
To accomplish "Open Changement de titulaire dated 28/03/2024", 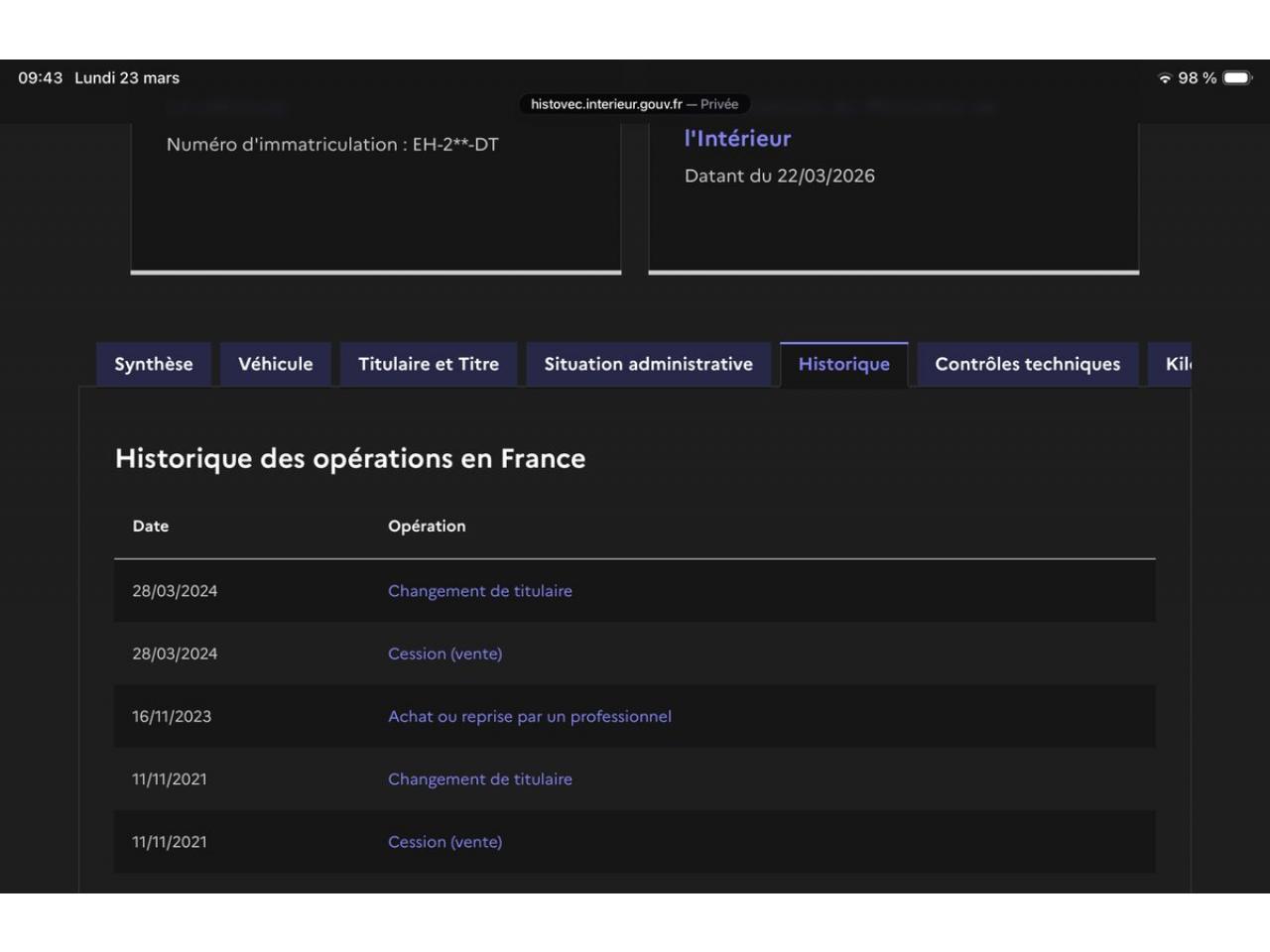I will [x=479, y=591].
